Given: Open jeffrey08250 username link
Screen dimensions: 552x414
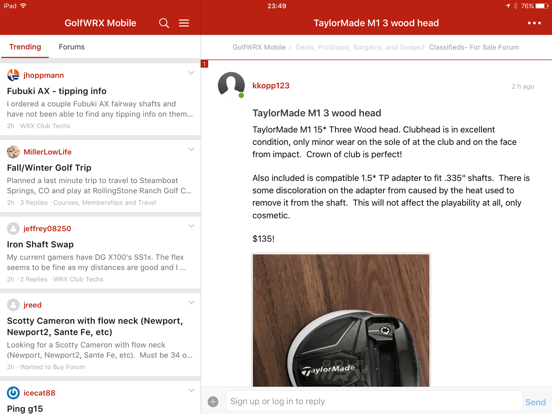Looking at the screenshot, I should pyautogui.click(x=47, y=228).
